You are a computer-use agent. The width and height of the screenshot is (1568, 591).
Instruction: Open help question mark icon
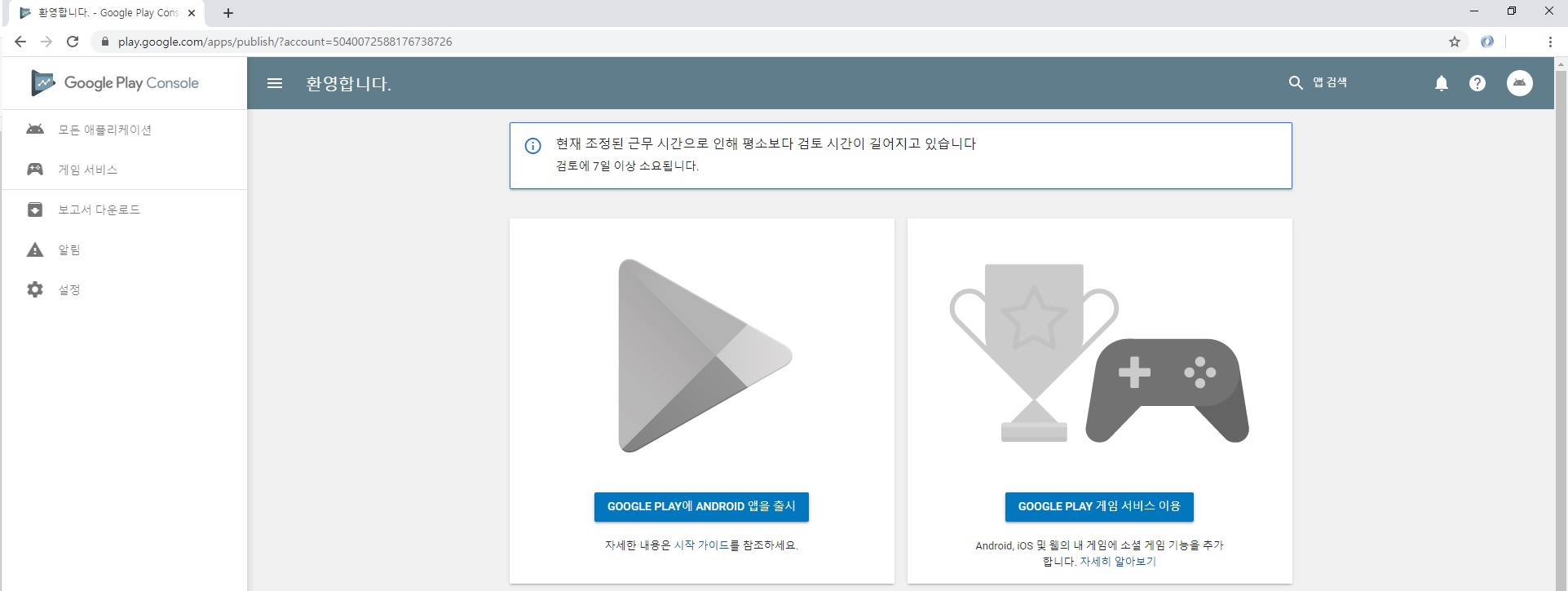[1477, 83]
